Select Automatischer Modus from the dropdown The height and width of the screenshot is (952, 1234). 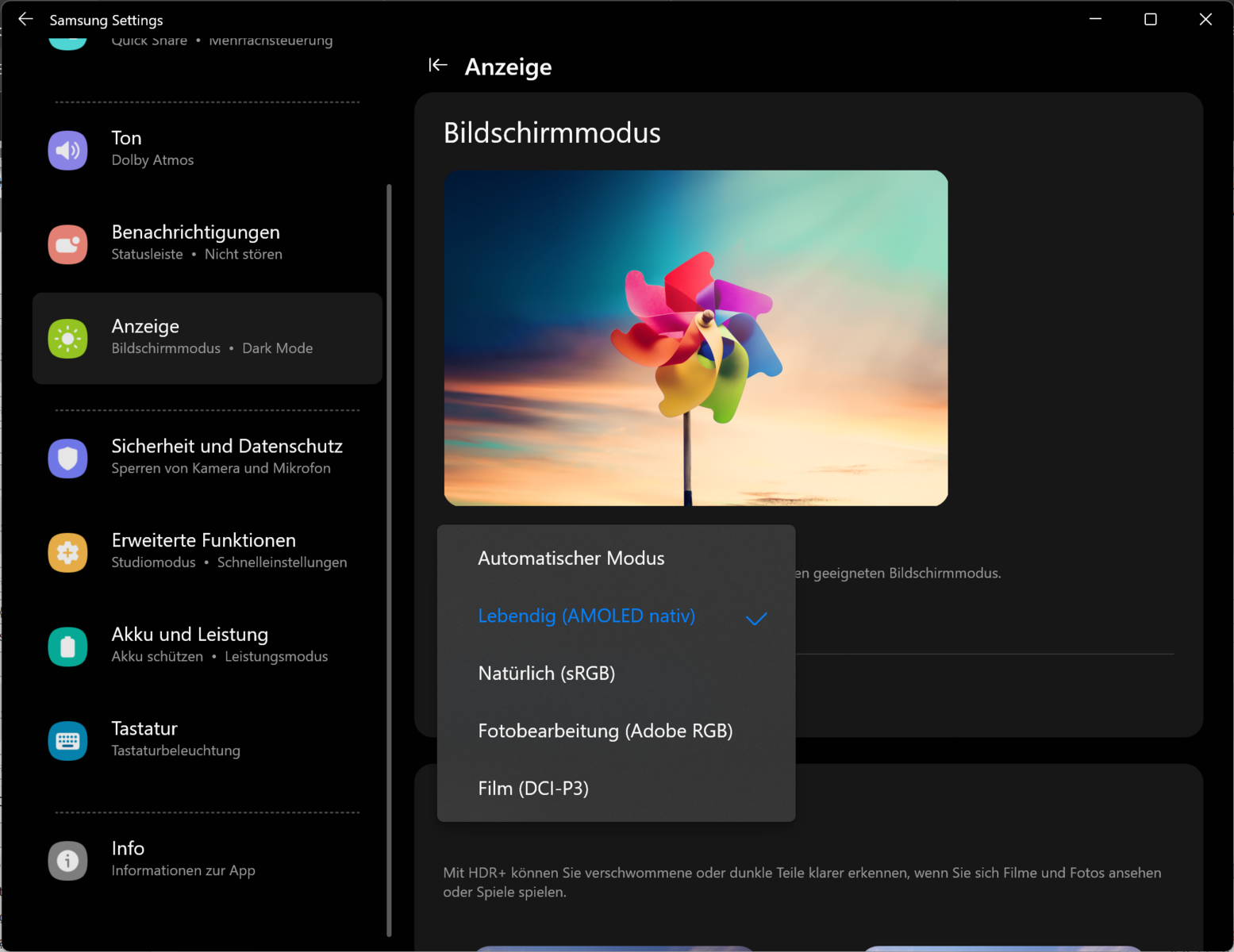[x=571, y=559]
